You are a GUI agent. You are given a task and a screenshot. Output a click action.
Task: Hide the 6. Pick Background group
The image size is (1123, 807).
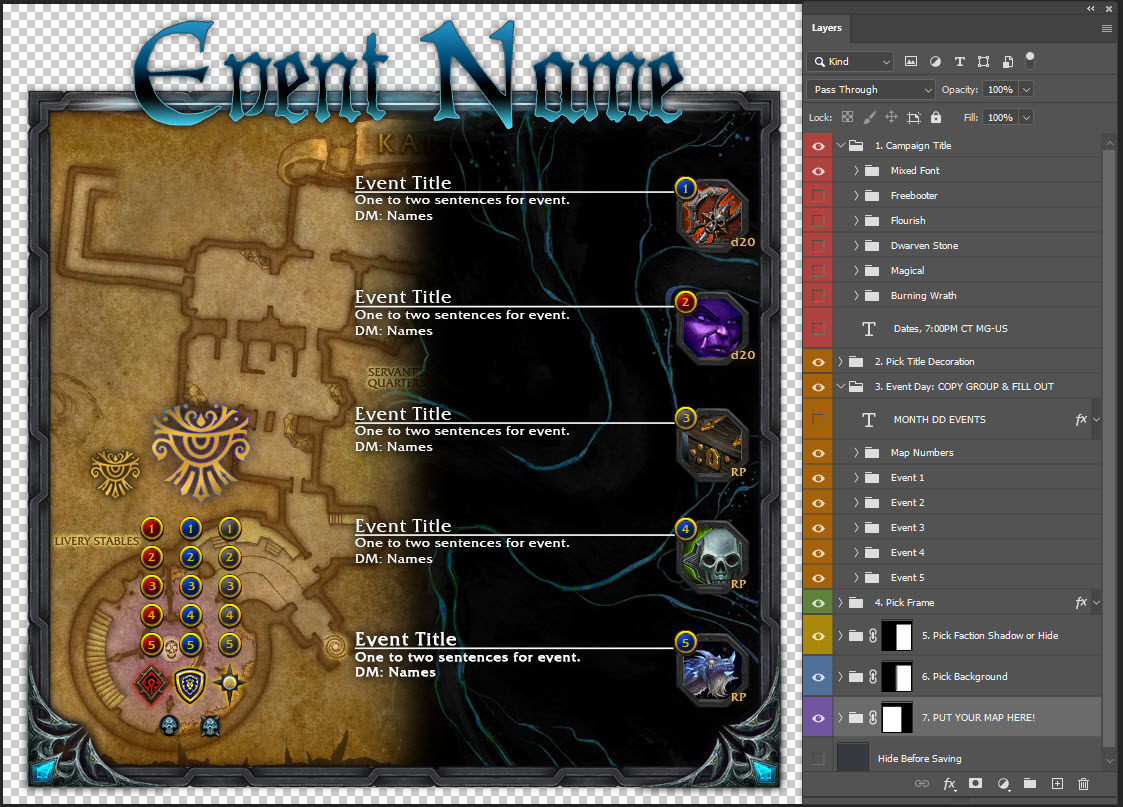(818, 677)
